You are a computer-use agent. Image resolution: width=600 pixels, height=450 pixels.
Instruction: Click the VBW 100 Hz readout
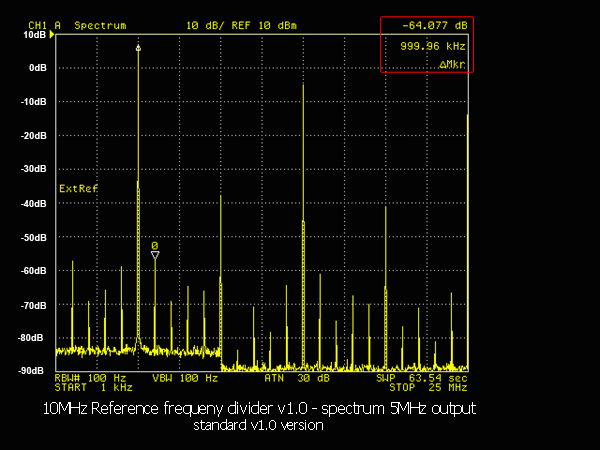pyautogui.click(x=185, y=378)
